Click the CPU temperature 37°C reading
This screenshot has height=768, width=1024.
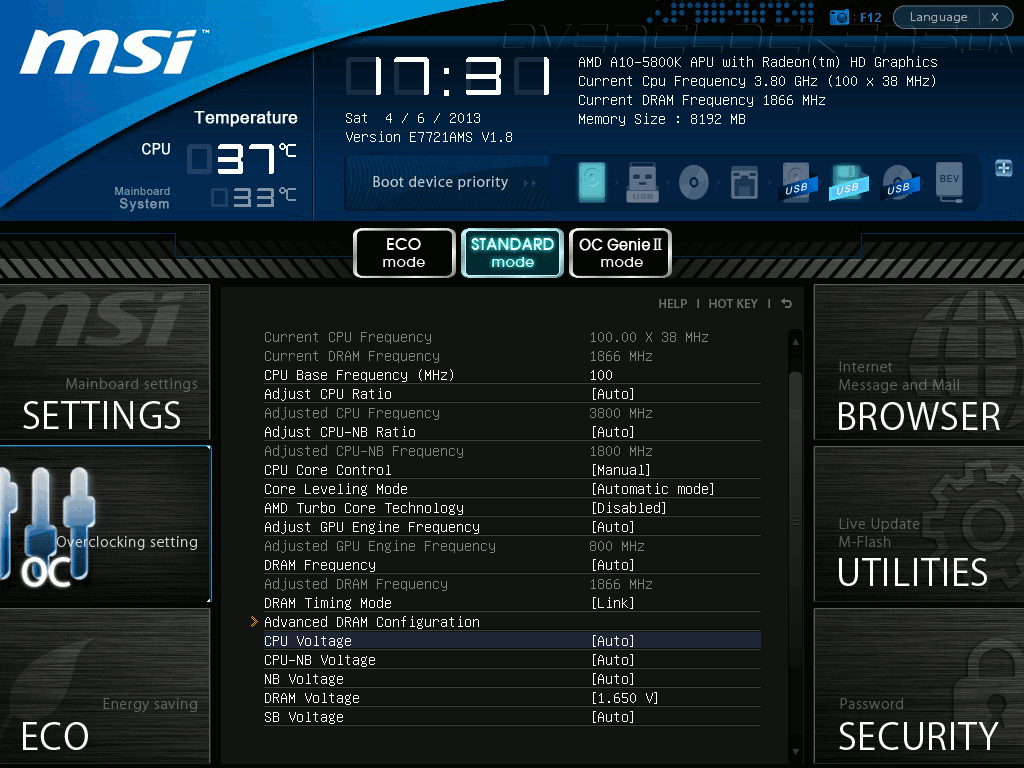pos(242,159)
